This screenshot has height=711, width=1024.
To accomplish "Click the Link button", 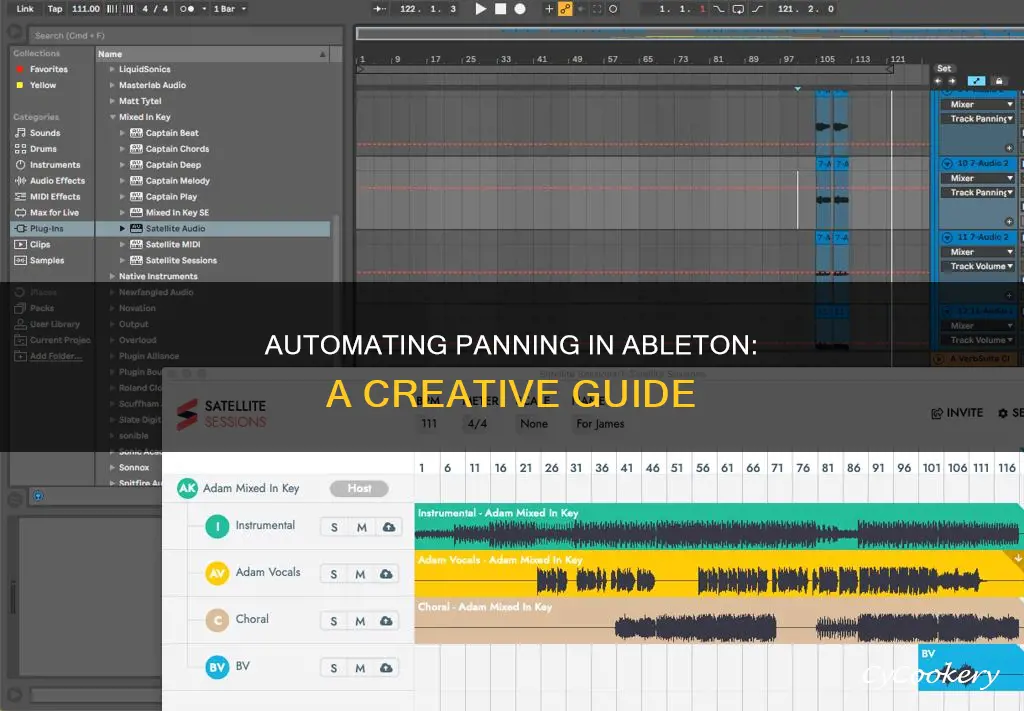I will coord(25,8).
